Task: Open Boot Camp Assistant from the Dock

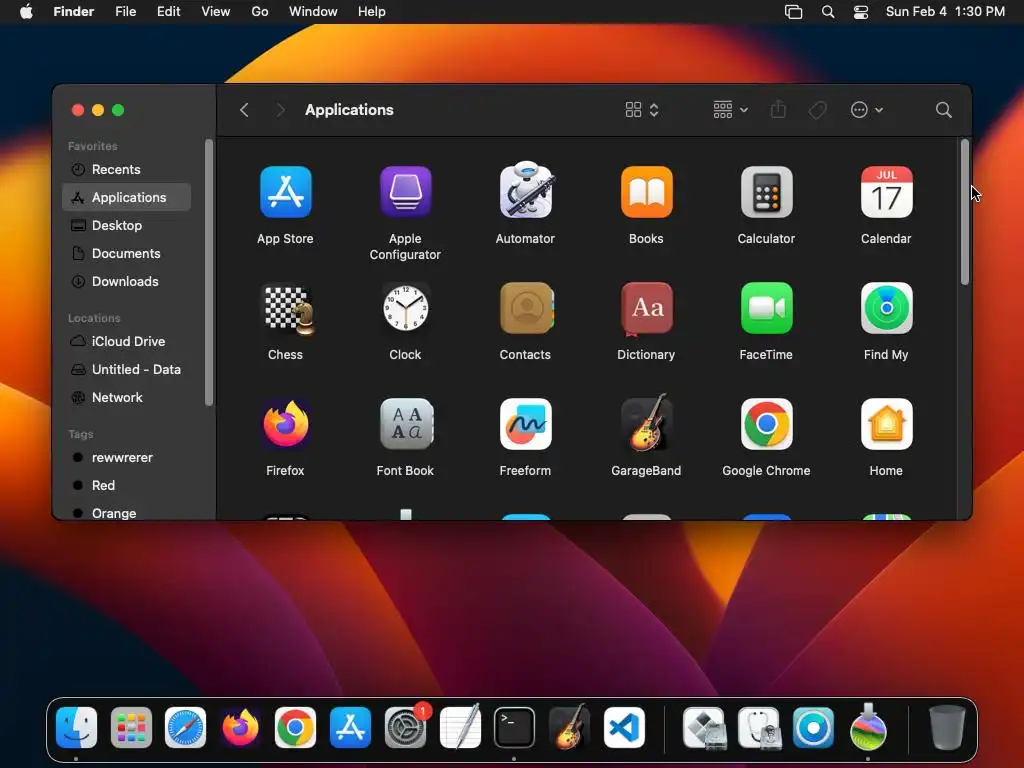Action: [704, 728]
